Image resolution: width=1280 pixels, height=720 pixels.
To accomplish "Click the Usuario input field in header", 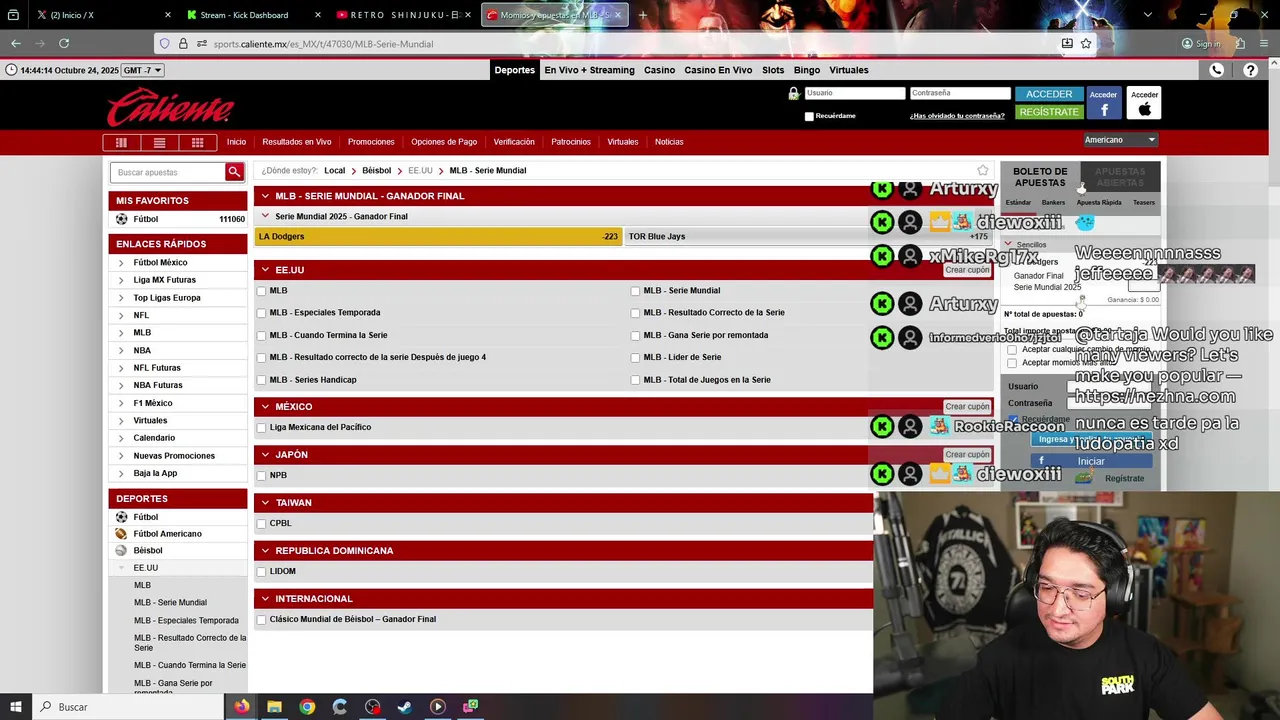I will click(x=855, y=93).
